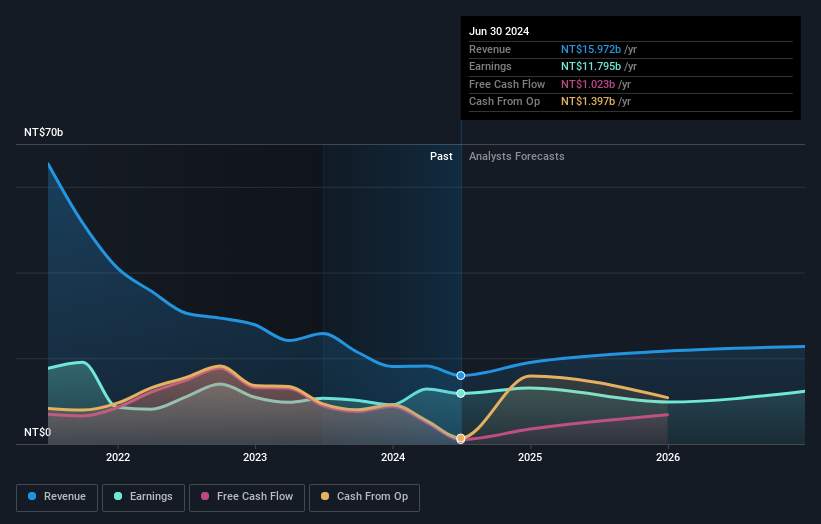Viewport: 821px width, 524px height.
Task: Toggle the Revenue legend button
Action: 57,497
